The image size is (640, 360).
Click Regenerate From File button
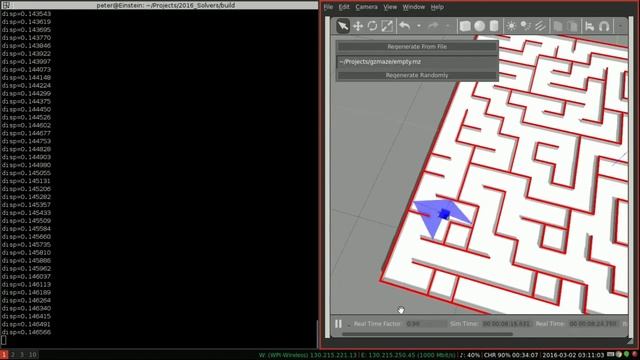(x=417, y=47)
